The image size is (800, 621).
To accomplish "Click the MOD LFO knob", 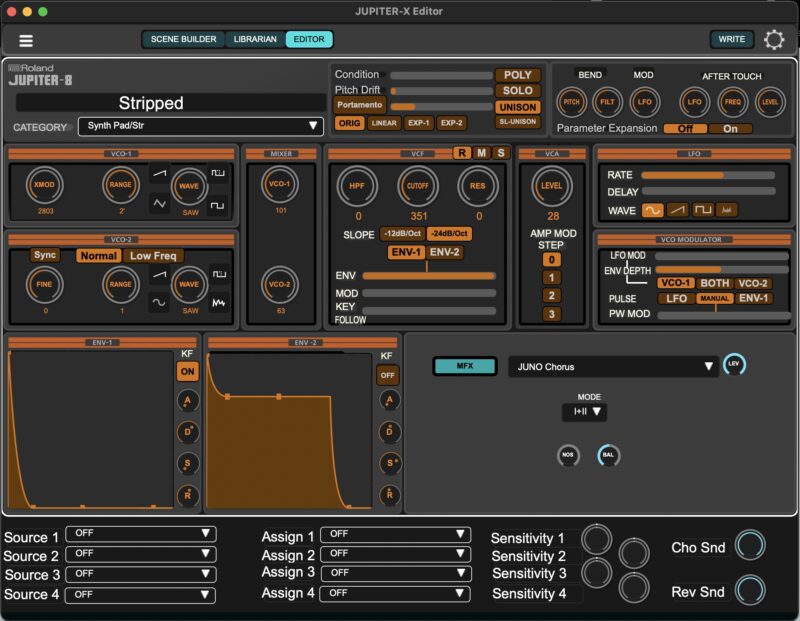I will tap(644, 102).
